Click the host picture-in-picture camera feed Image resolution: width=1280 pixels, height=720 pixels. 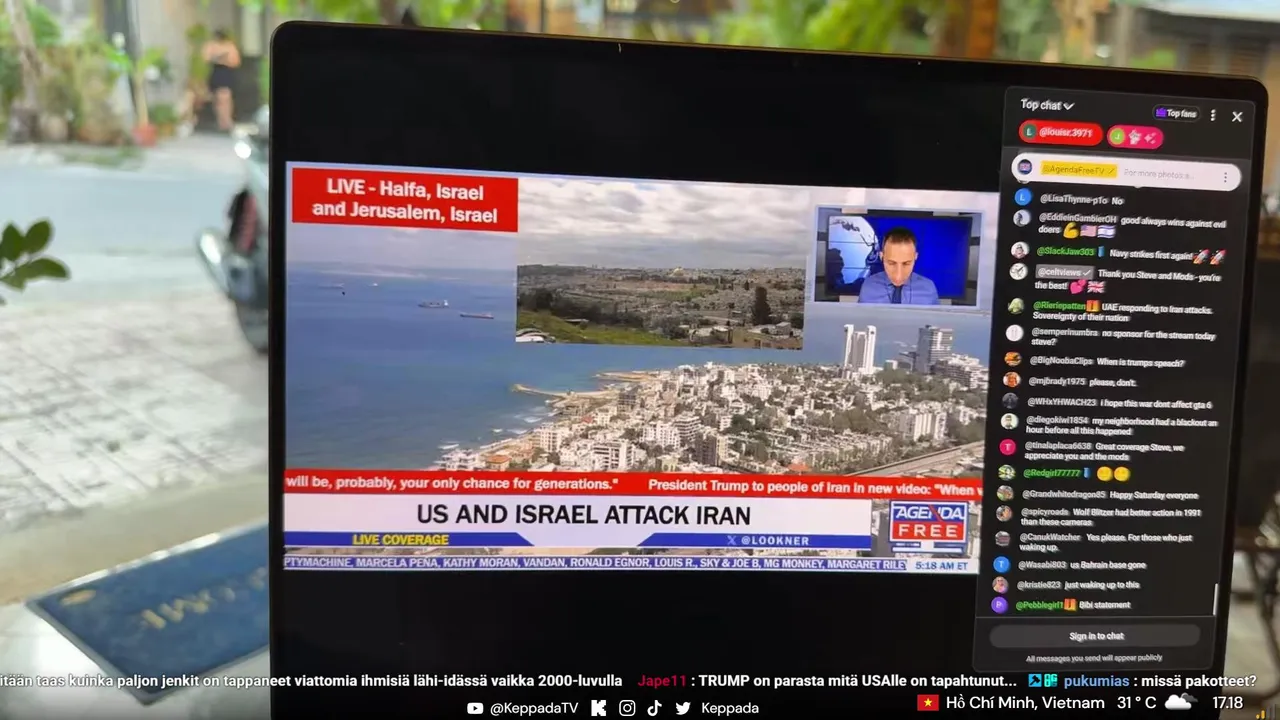tap(896, 256)
